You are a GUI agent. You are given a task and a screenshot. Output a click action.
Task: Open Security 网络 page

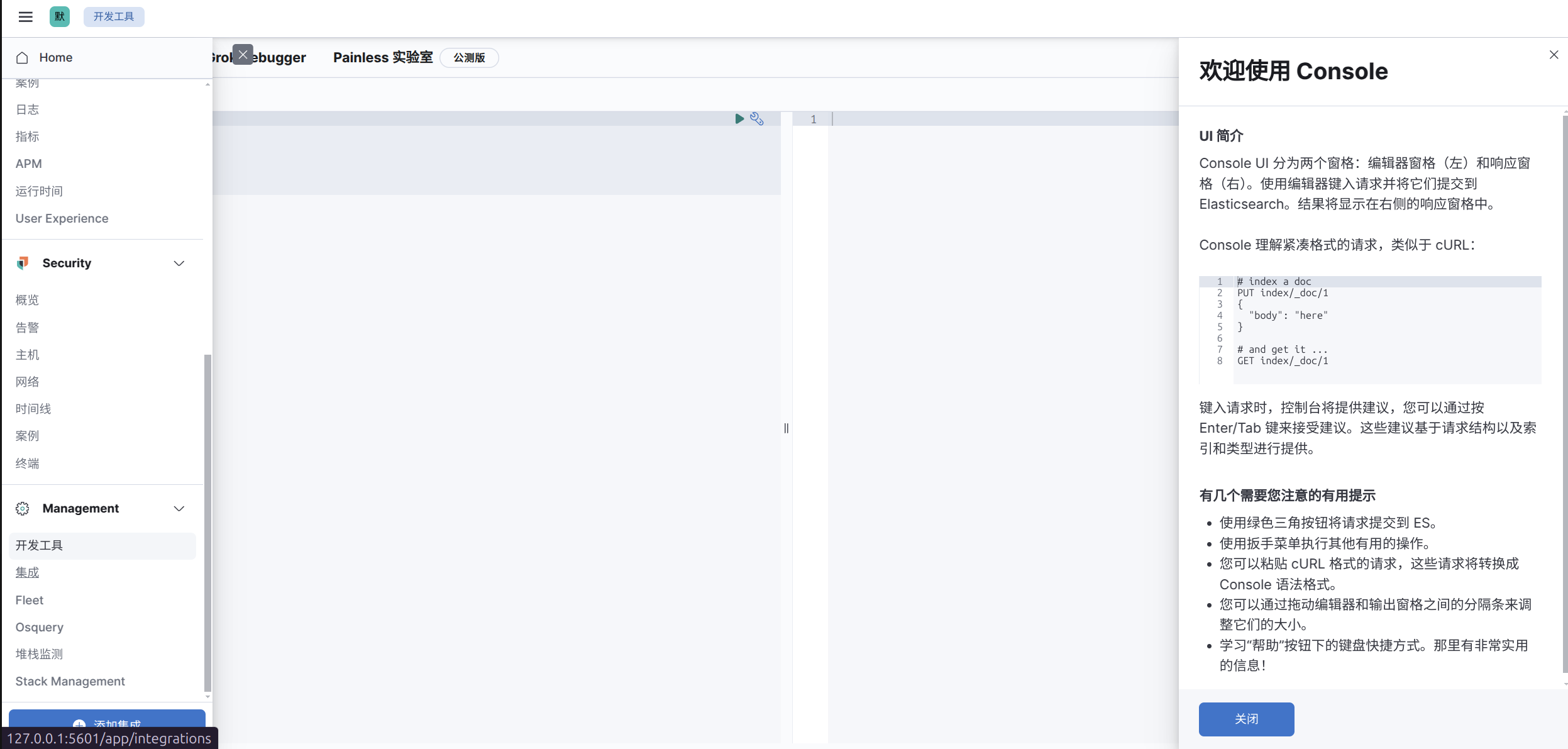tap(28, 382)
